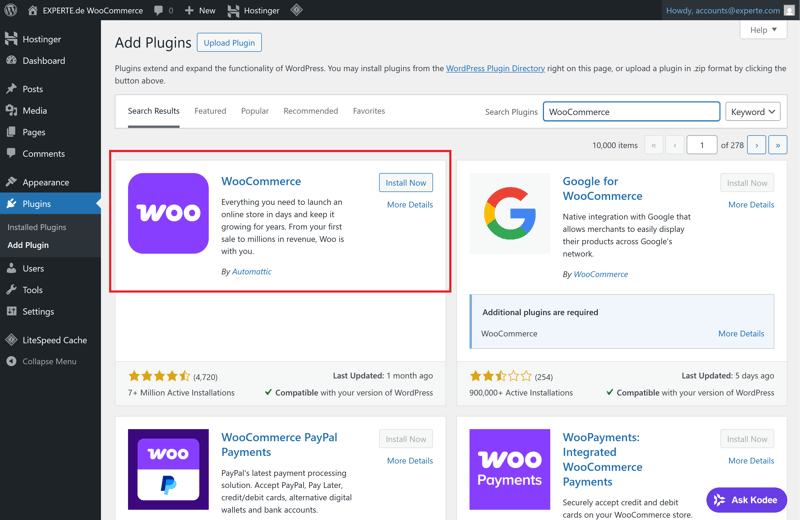This screenshot has width=800, height=520.
Task: Open WordPress Plugin Directory link
Action: tap(495, 69)
